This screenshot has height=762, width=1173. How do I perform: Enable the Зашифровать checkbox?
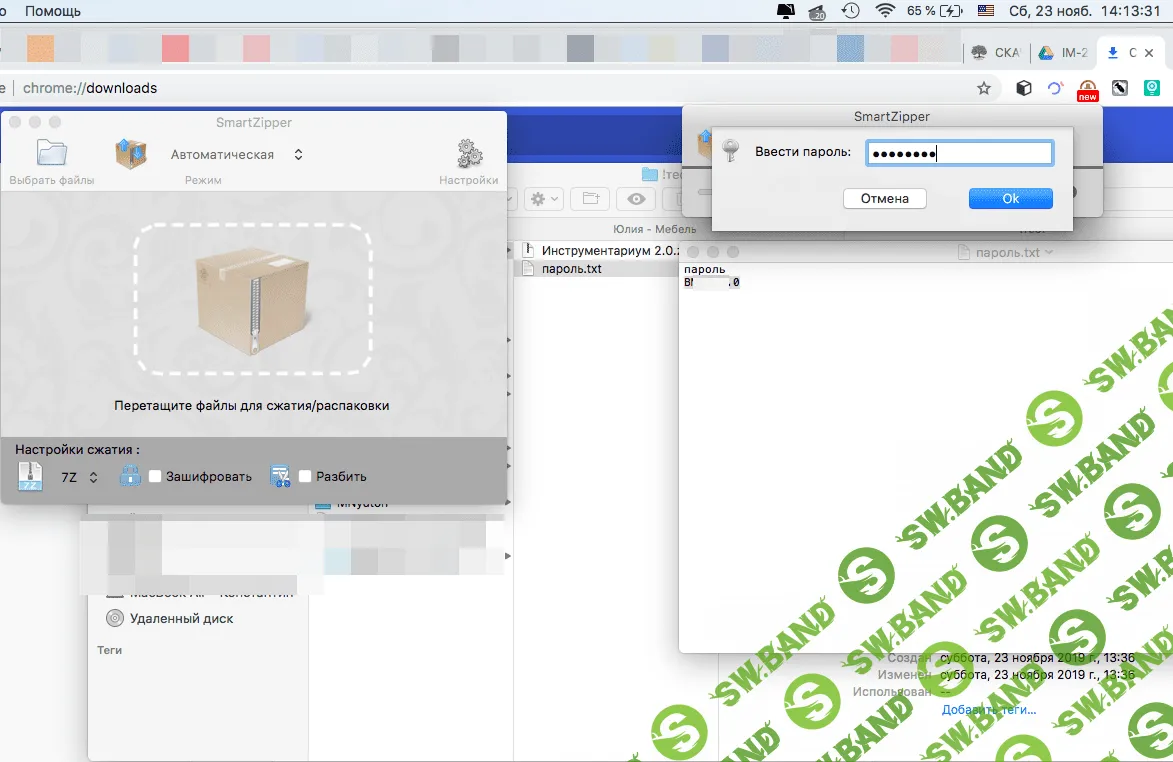coord(155,477)
